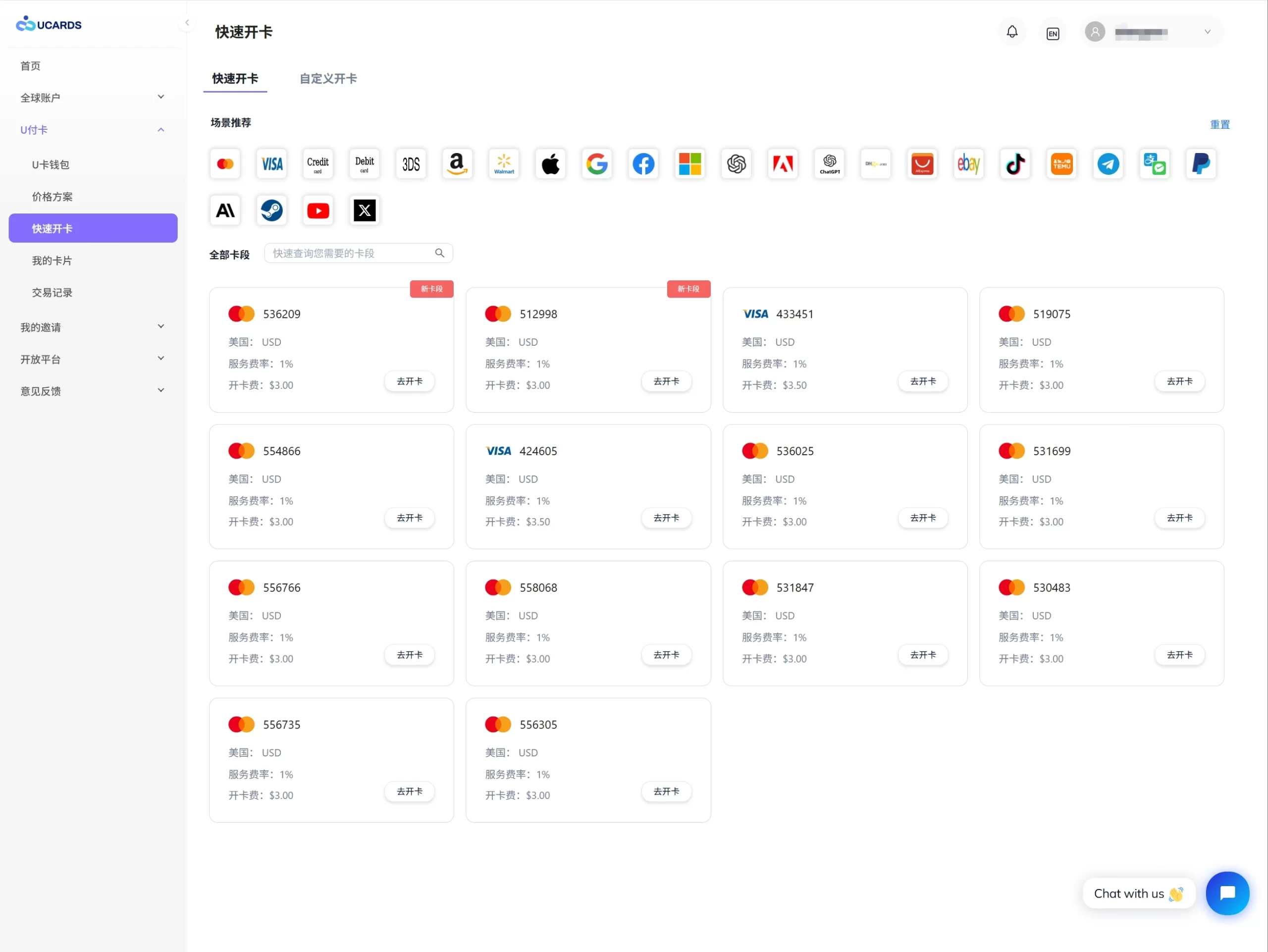Open the chat bubble button
1268x952 pixels.
(1227, 893)
